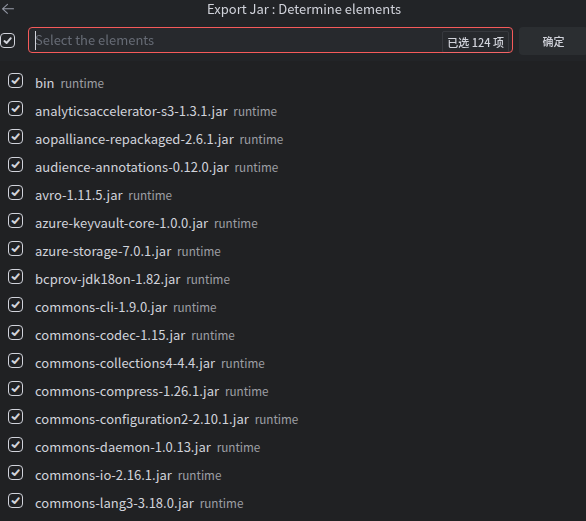Toggle audience-annotations-0.12.0.jar checkbox
The height and width of the screenshot is (521, 586).
click(16, 165)
